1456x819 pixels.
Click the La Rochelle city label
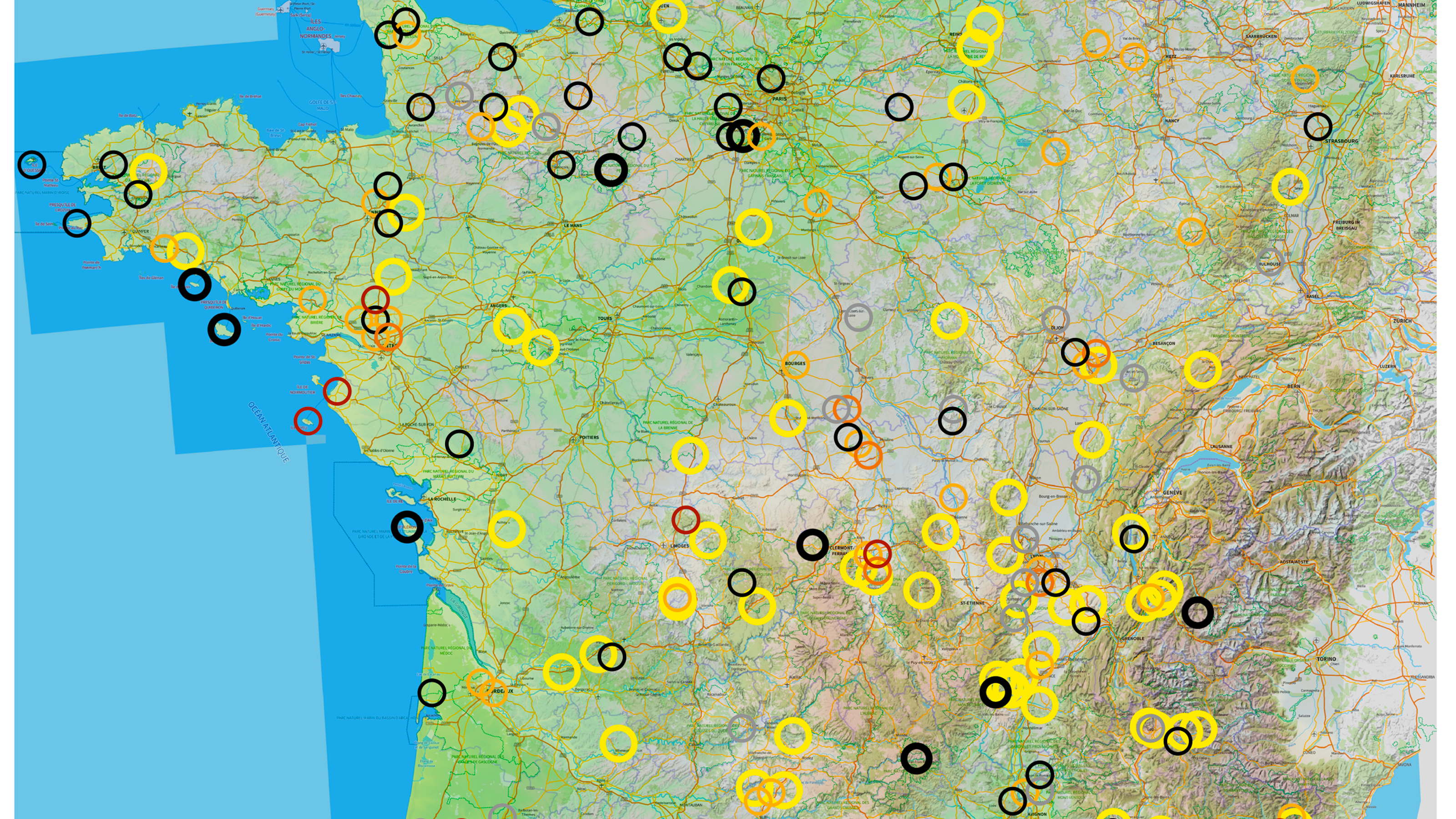(442, 499)
